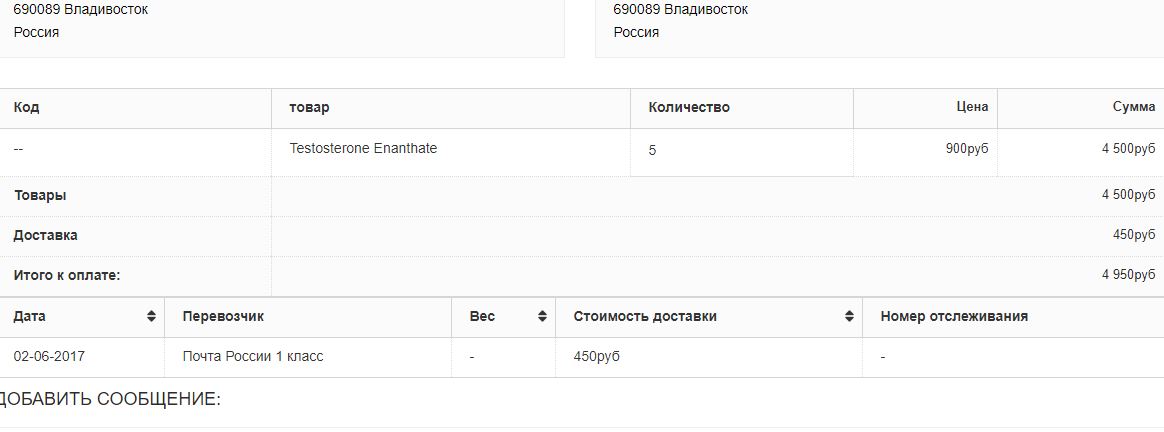
Task: Click the Перевозчик column header
Action: 223,317
